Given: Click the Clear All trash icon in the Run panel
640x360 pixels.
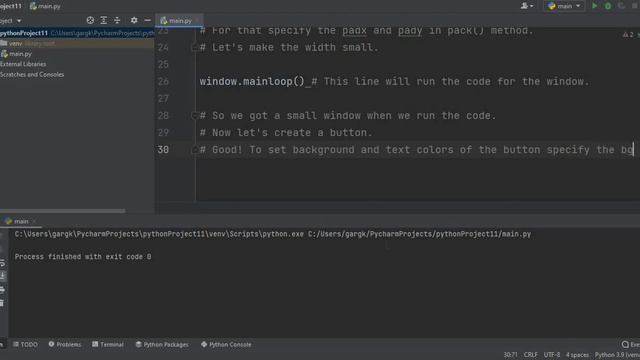Looking at the screenshot, I should tap(2, 303).
